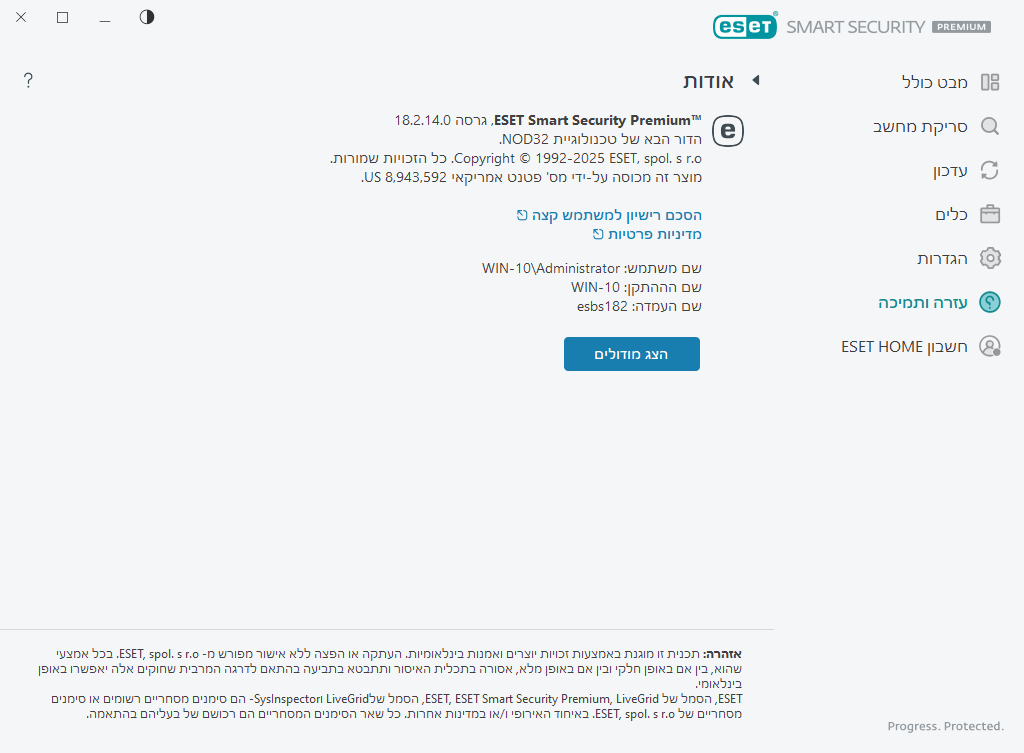Click the אודות page heading
Image resolution: width=1024 pixels, height=753 pixels.
709,81
